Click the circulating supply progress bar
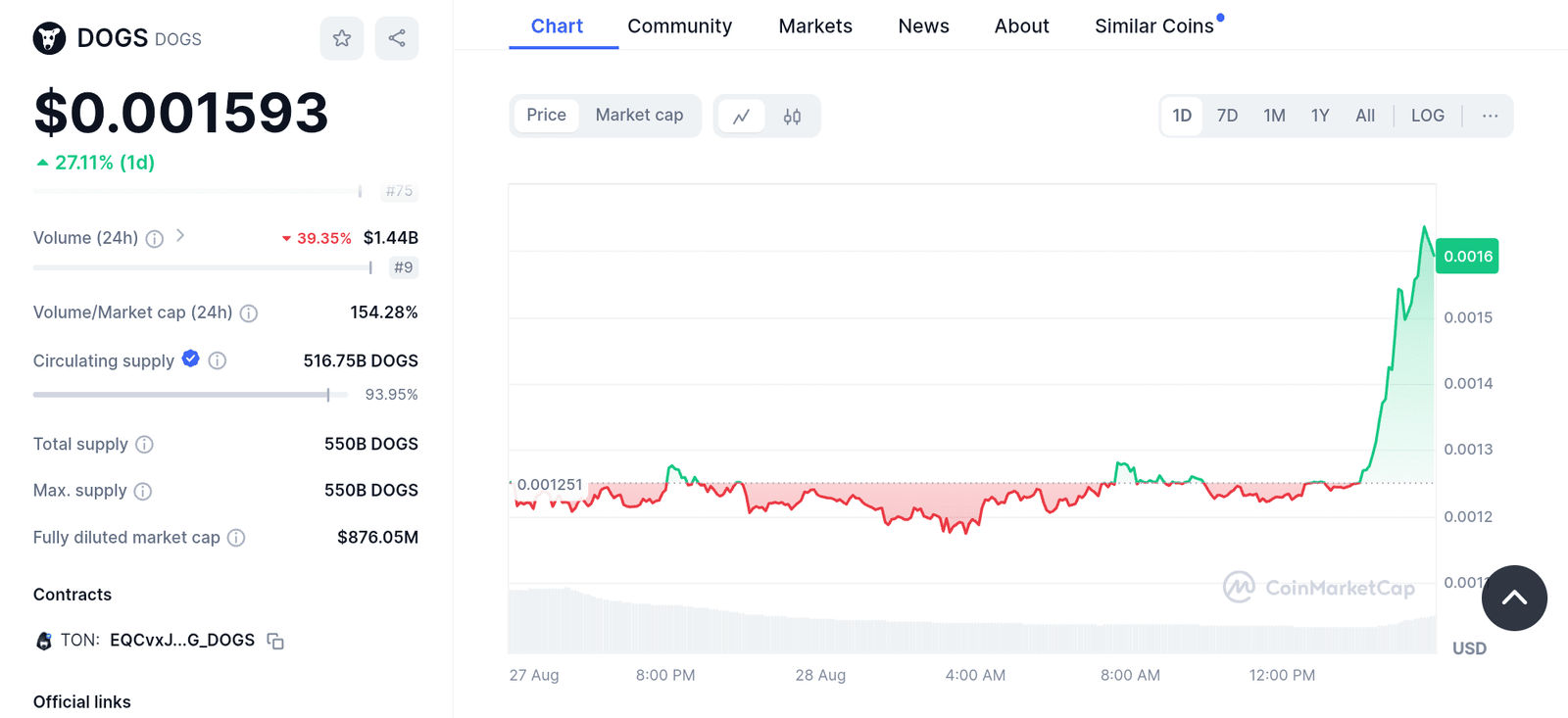This screenshot has width=1568, height=718. coord(190,395)
